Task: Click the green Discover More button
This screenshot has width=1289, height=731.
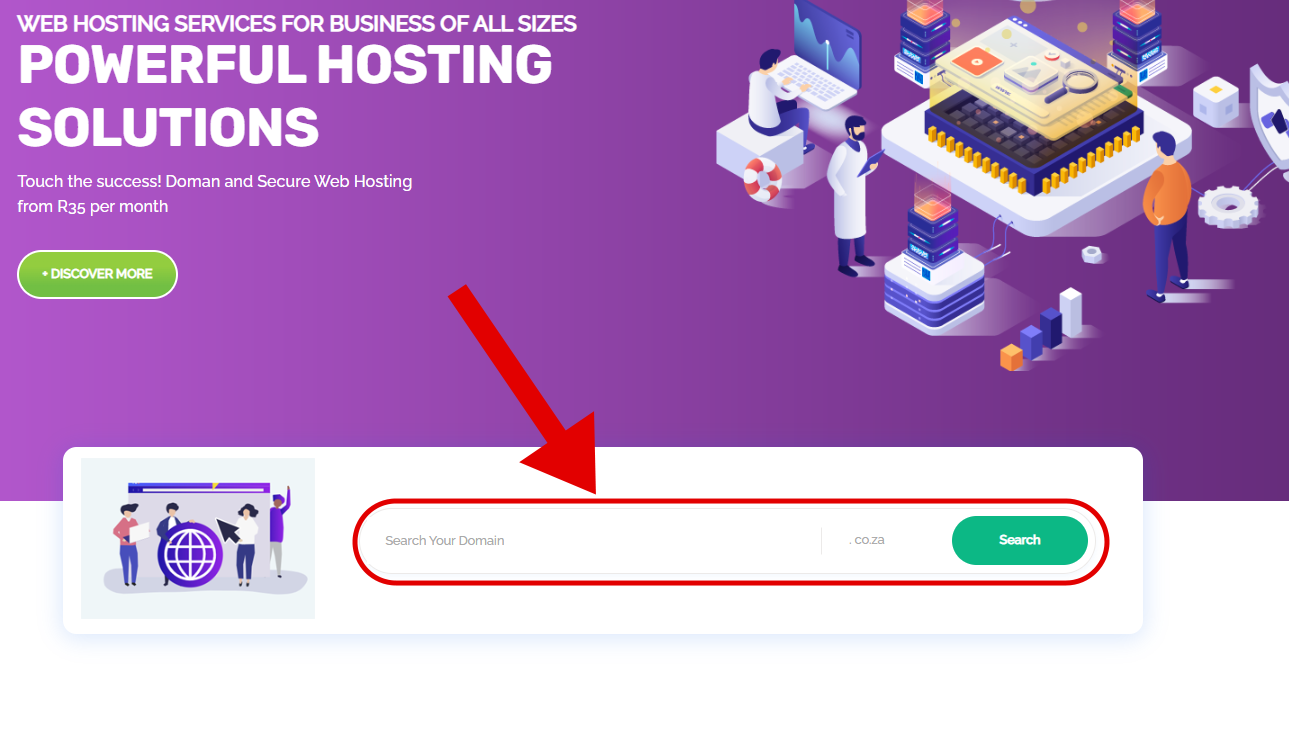Action: pyautogui.click(x=97, y=274)
